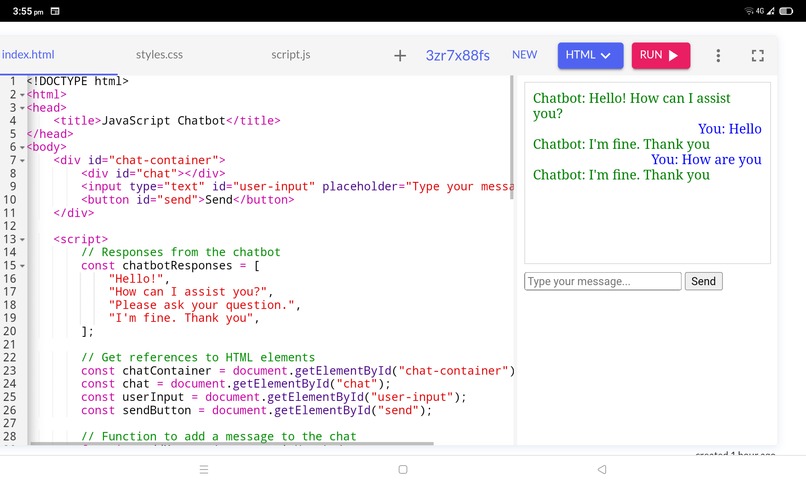
Task: Open the three-dot more options menu
Action: (x=718, y=55)
